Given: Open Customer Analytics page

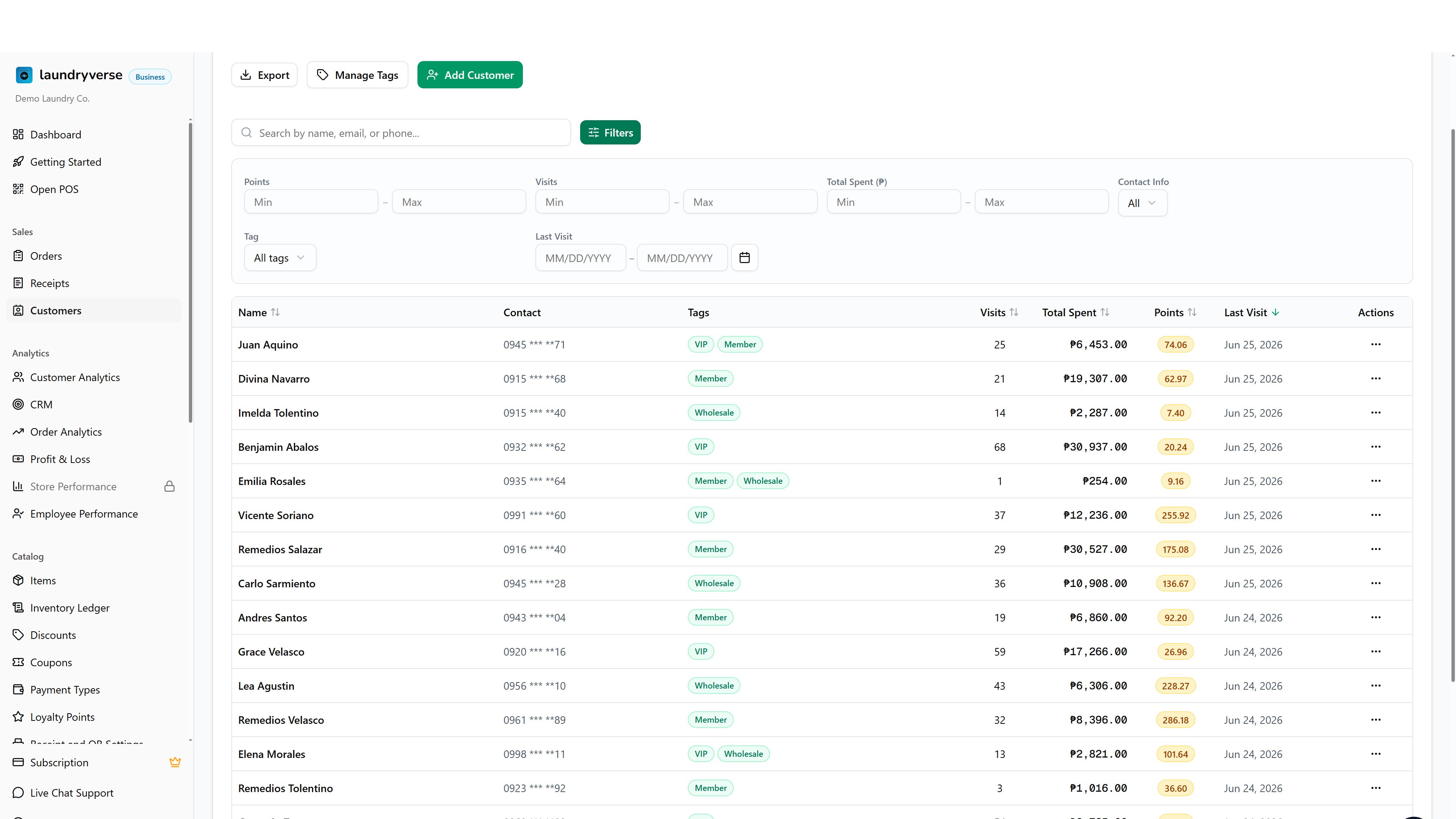Looking at the screenshot, I should click(94, 377).
